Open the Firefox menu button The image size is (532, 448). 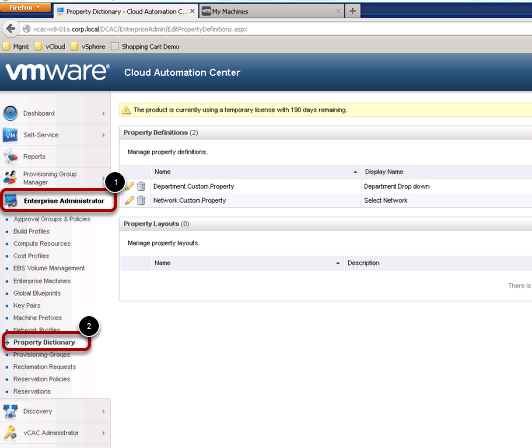(25, 7)
